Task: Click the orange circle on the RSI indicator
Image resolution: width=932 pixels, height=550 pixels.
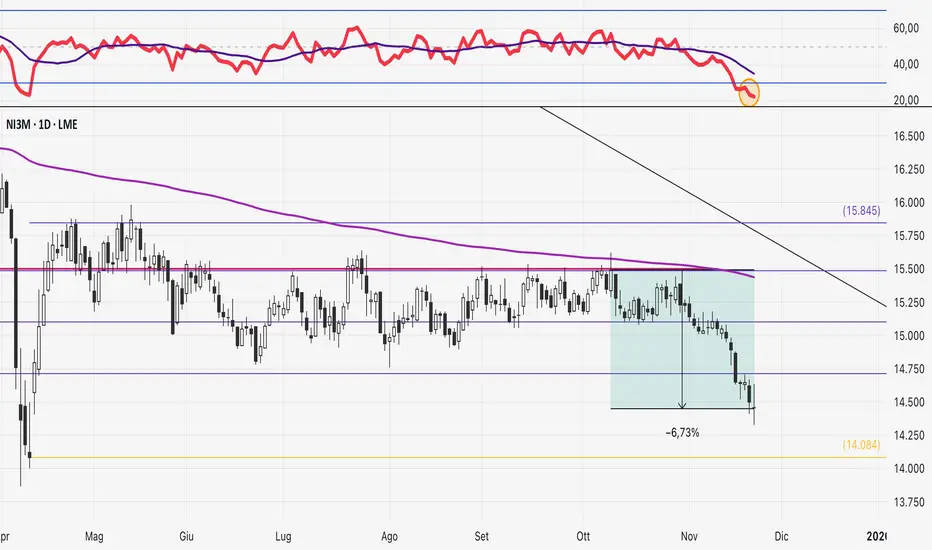Action: pos(749,93)
